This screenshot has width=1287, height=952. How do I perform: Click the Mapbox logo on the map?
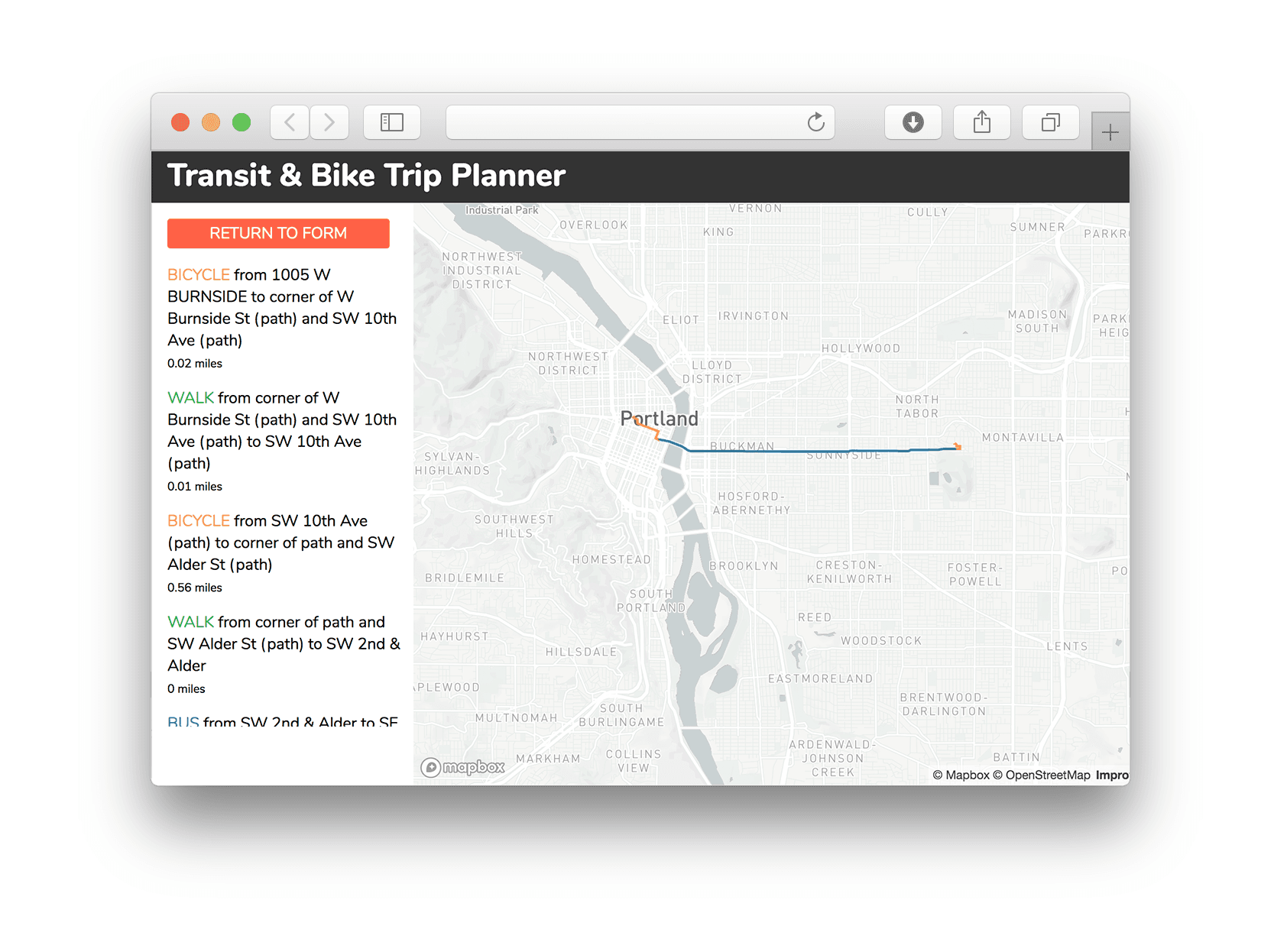tap(463, 766)
